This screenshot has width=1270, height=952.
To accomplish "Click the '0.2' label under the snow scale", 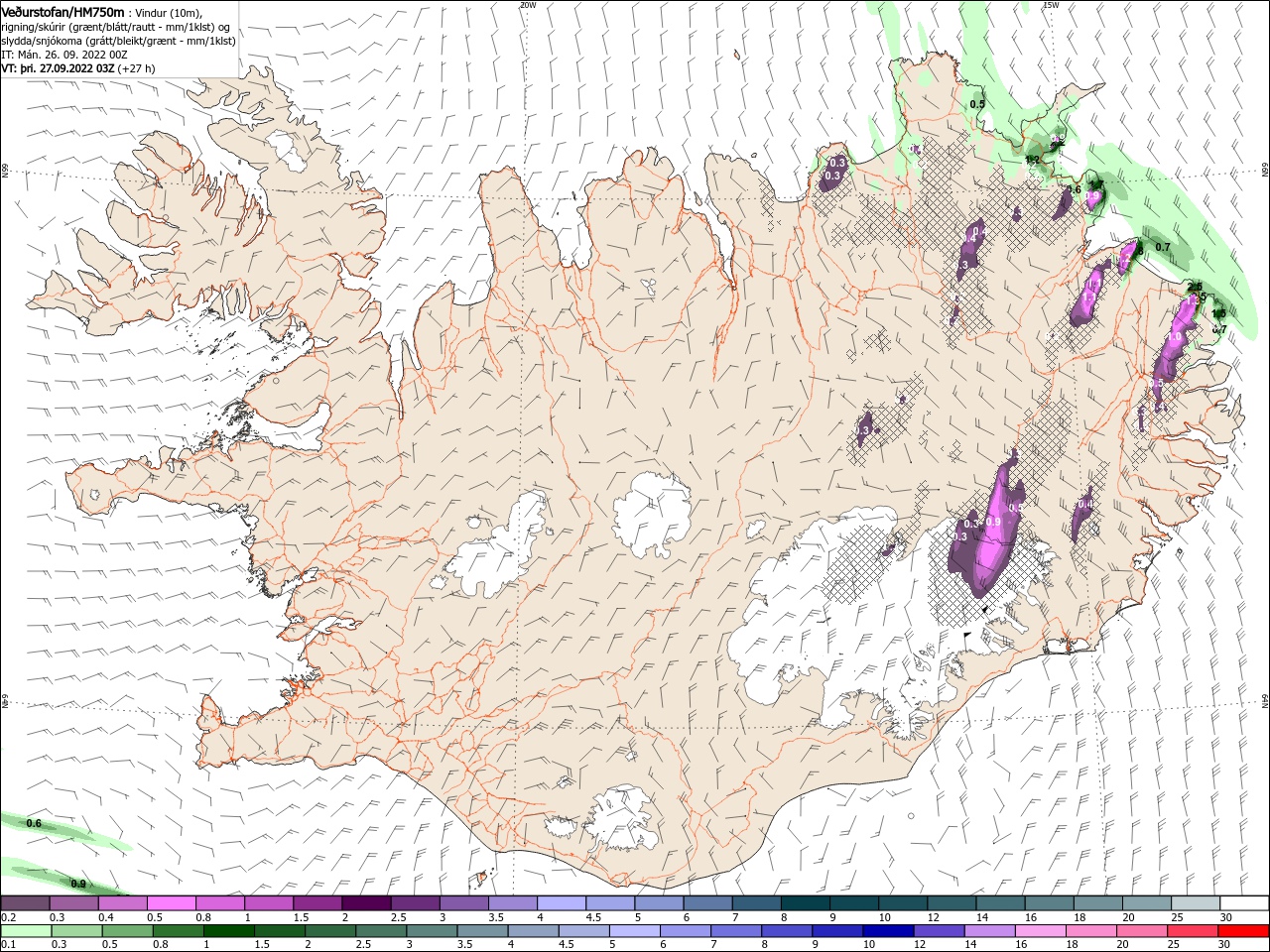I will pyautogui.click(x=8, y=917).
